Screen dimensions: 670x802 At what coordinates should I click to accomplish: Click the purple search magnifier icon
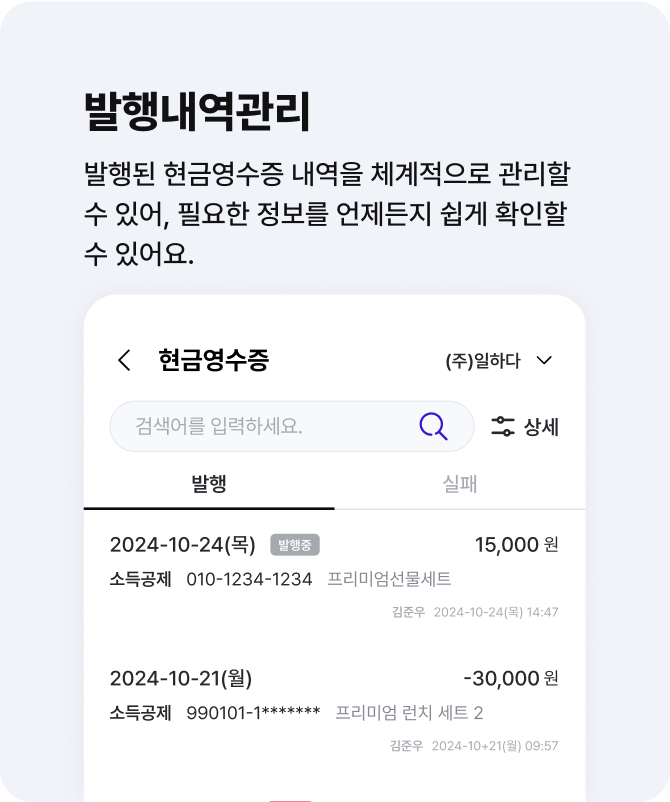click(433, 426)
